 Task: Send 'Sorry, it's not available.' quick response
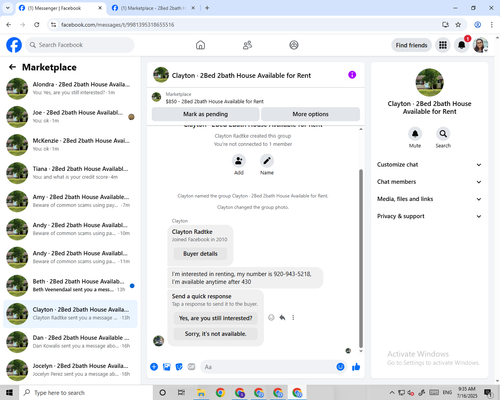(215, 334)
